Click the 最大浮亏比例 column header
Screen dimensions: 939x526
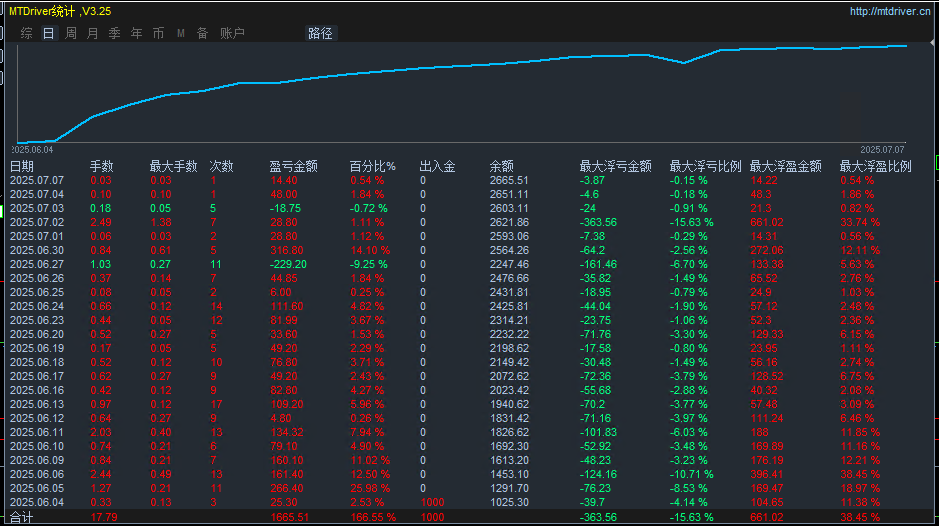tap(705, 166)
